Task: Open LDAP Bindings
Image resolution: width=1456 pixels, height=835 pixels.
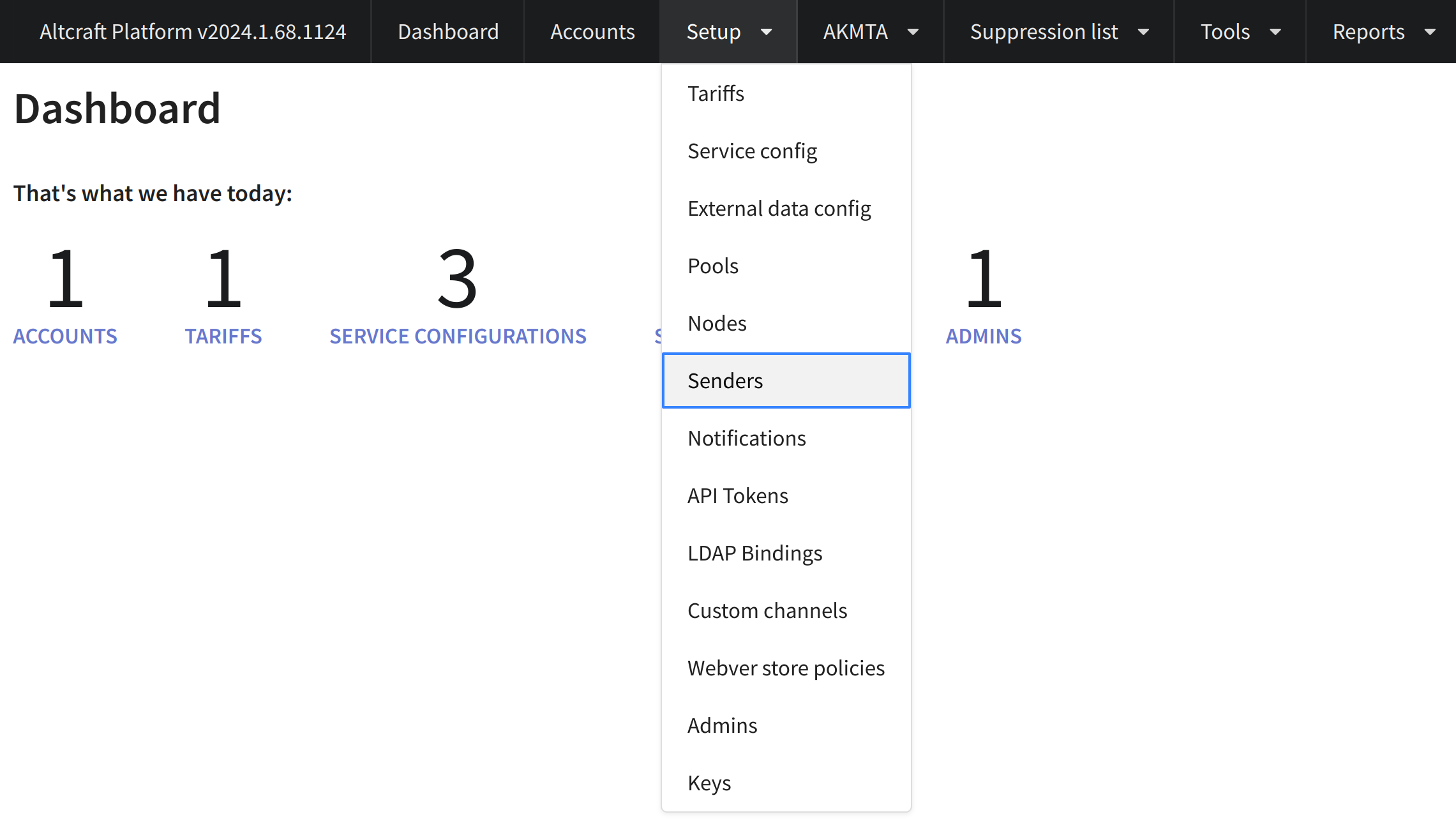Action: 786,553
